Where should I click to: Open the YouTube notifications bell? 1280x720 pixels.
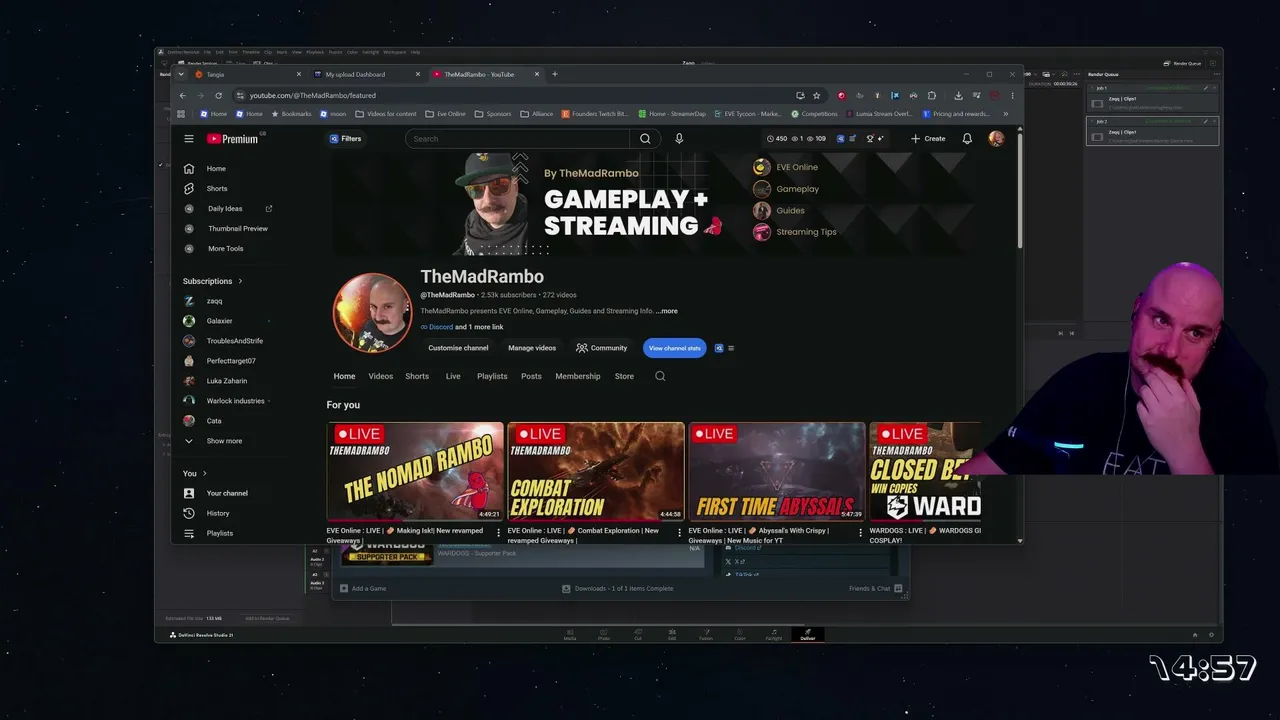coord(967,139)
